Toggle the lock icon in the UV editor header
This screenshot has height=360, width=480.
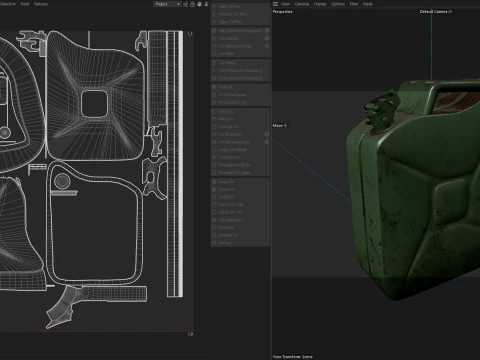click(x=192, y=4)
